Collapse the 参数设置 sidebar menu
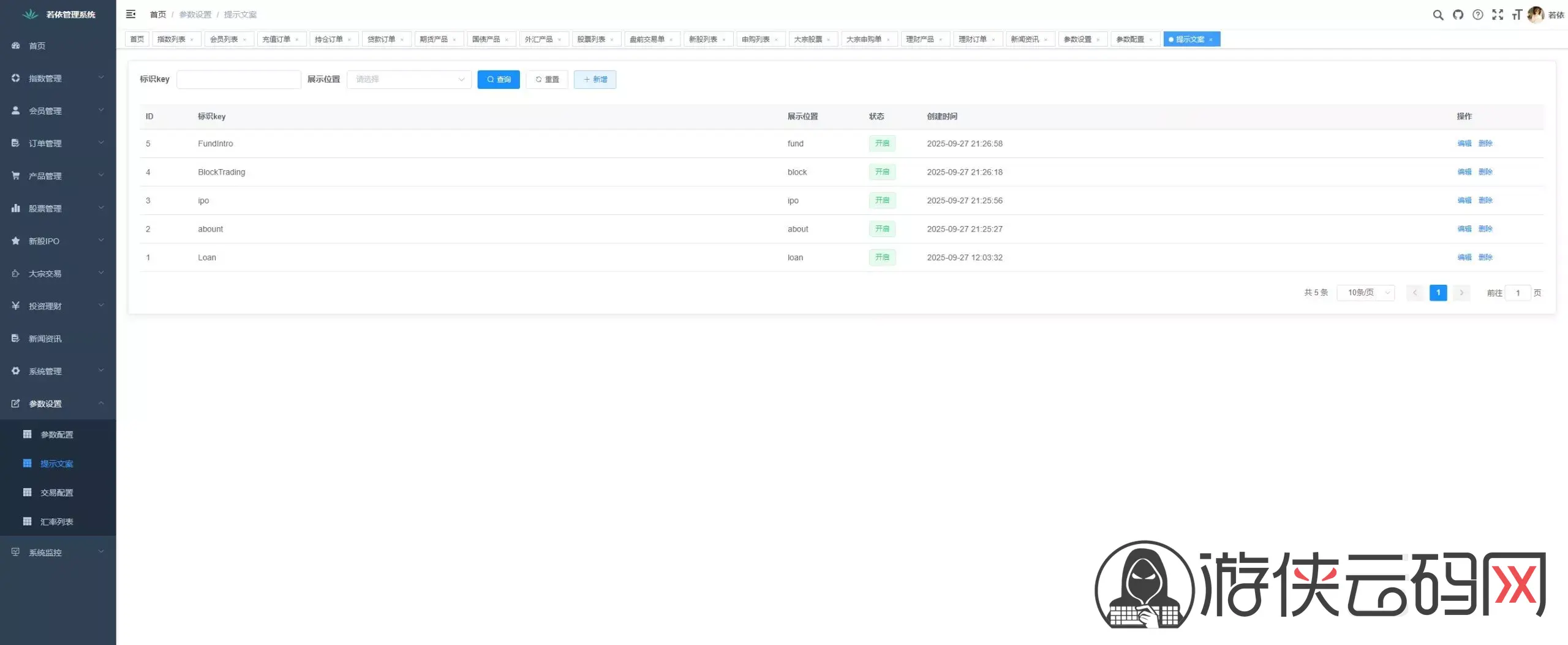Viewport: 1568px width, 645px height. point(58,404)
